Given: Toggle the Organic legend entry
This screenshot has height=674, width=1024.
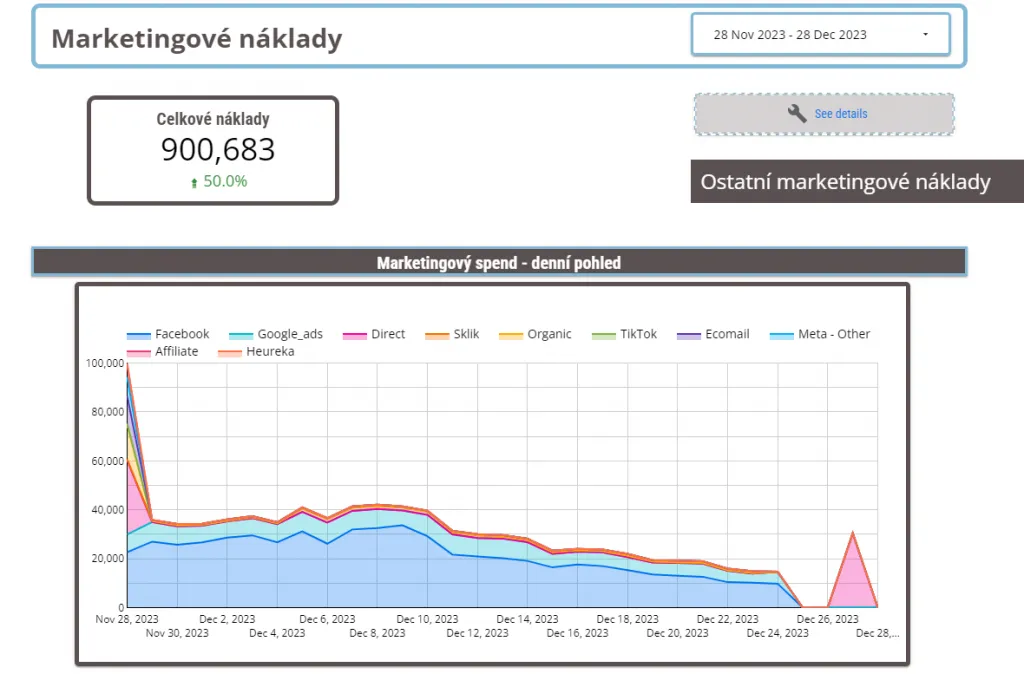Looking at the screenshot, I should point(535,334).
